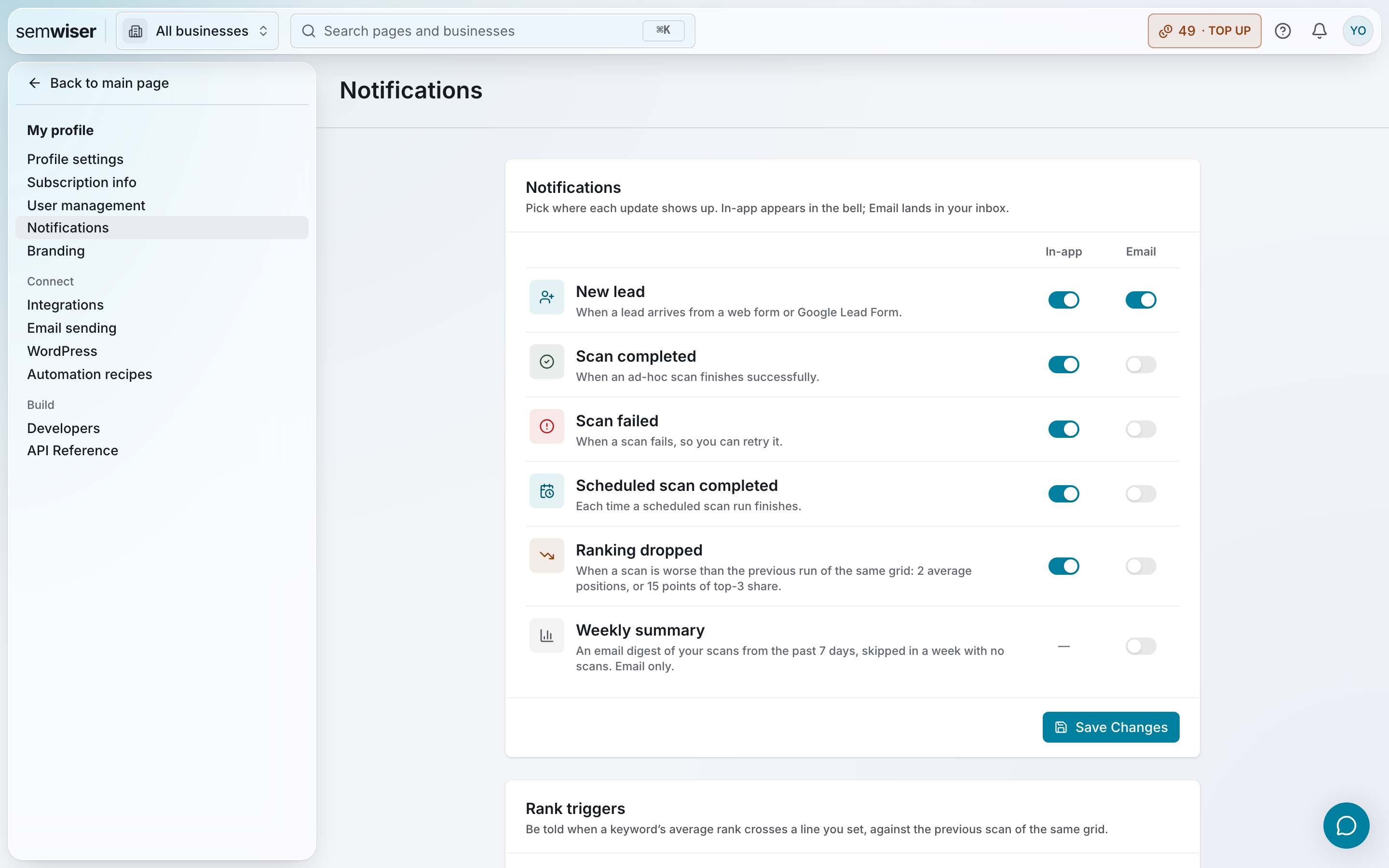Enable Ranking dropped email switch
1389x868 pixels.
[x=1141, y=566]
